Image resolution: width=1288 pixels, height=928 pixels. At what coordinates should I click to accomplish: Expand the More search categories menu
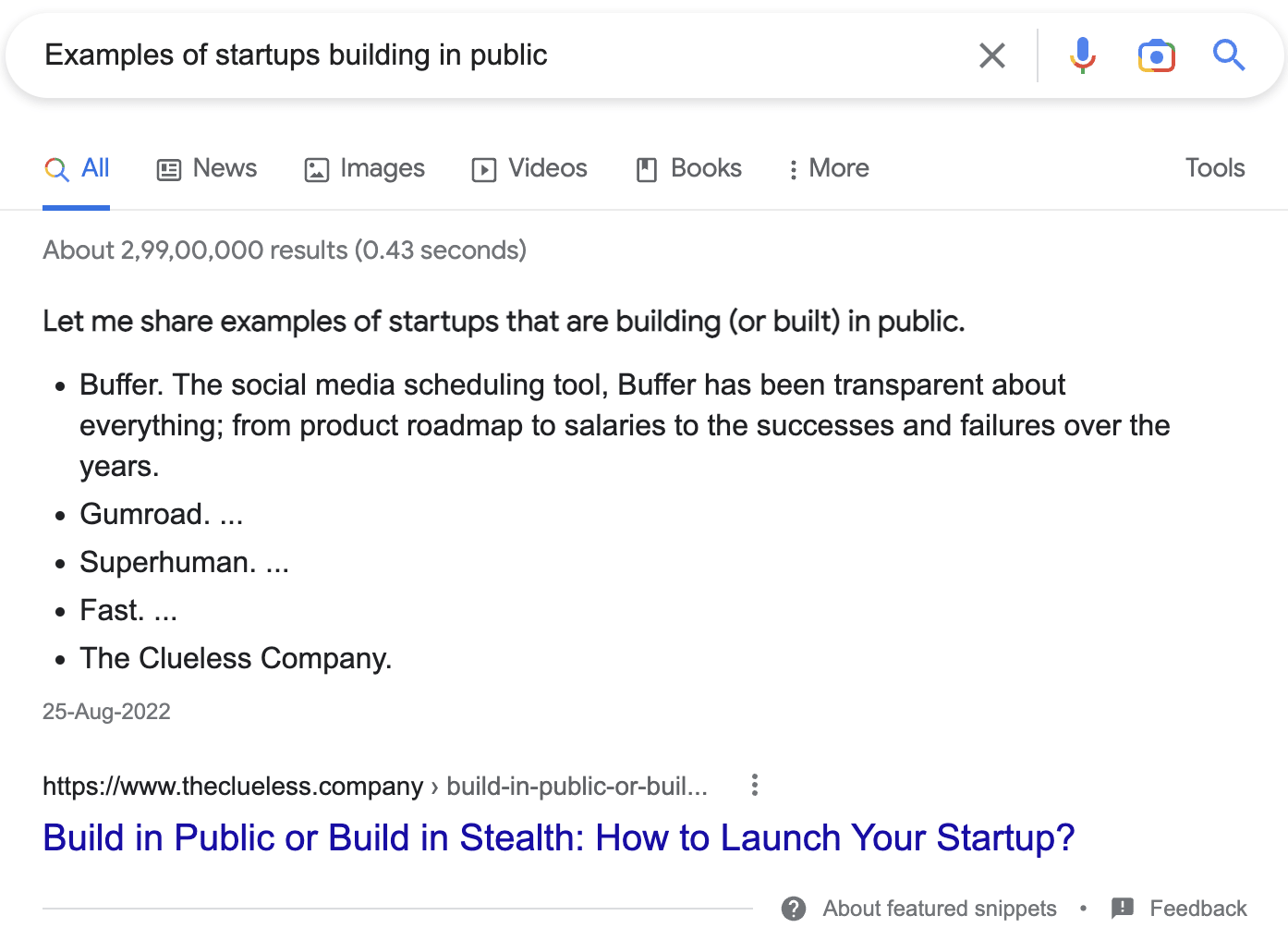pos(829,168)
